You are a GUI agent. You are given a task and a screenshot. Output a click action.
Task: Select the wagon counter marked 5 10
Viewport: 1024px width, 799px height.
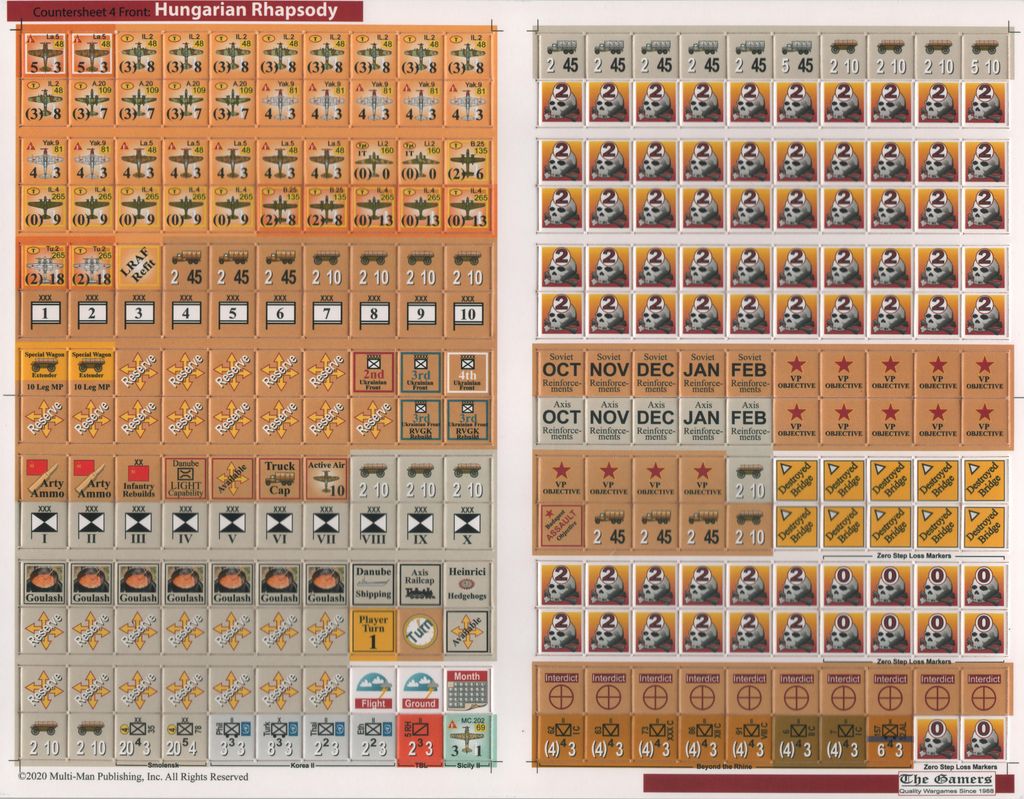pos(985,57)
